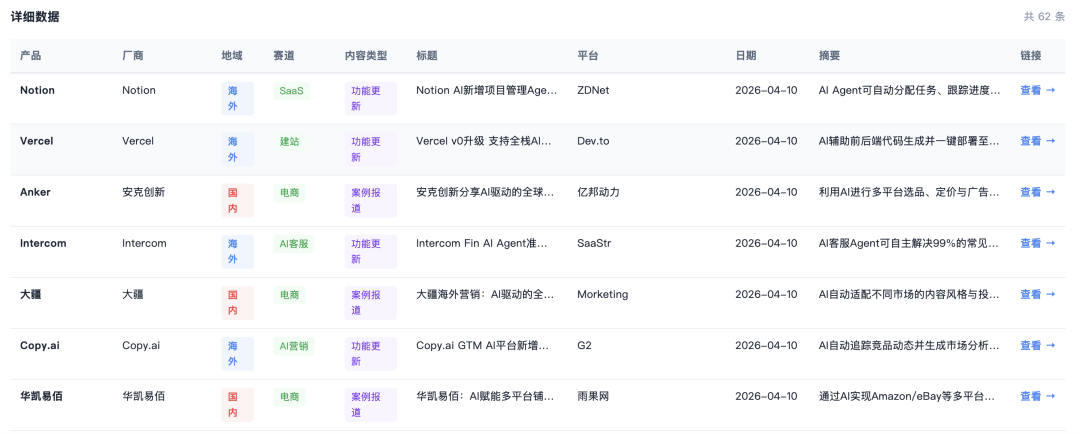Open the 查看 link for the Intercom row
The image size is (1080, 434).
point(1037,243)
